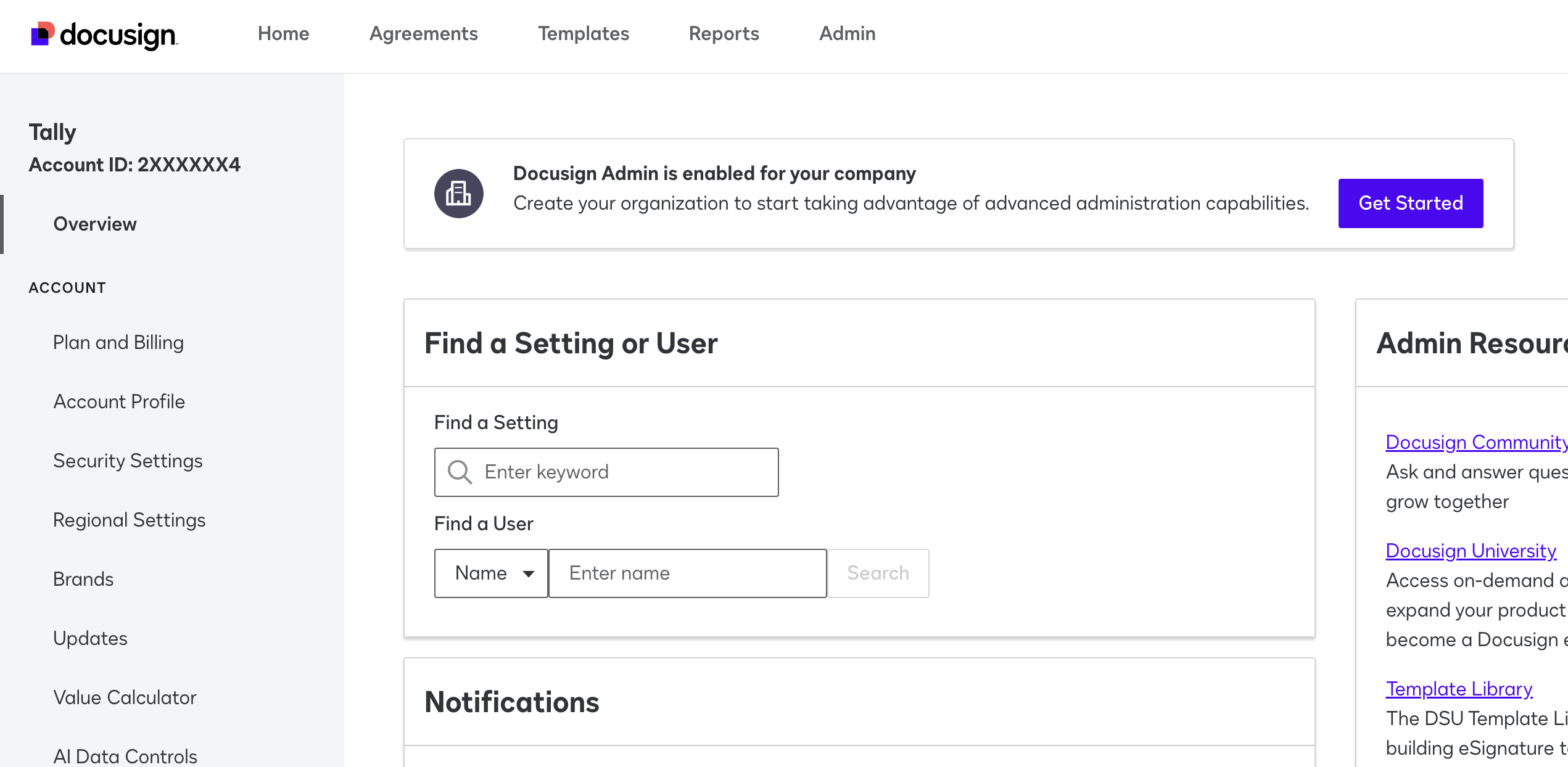Choose Brands from the account sidebar

83,579
